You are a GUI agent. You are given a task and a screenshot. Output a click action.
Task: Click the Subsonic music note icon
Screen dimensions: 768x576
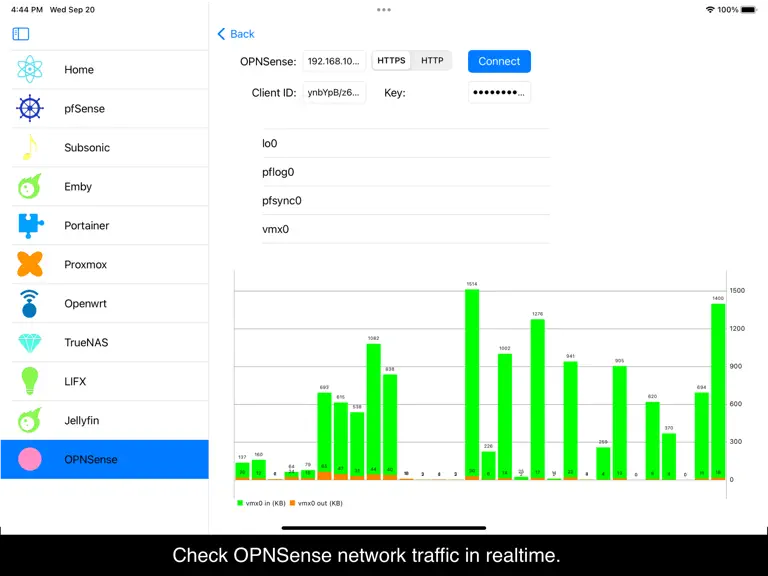30,147
